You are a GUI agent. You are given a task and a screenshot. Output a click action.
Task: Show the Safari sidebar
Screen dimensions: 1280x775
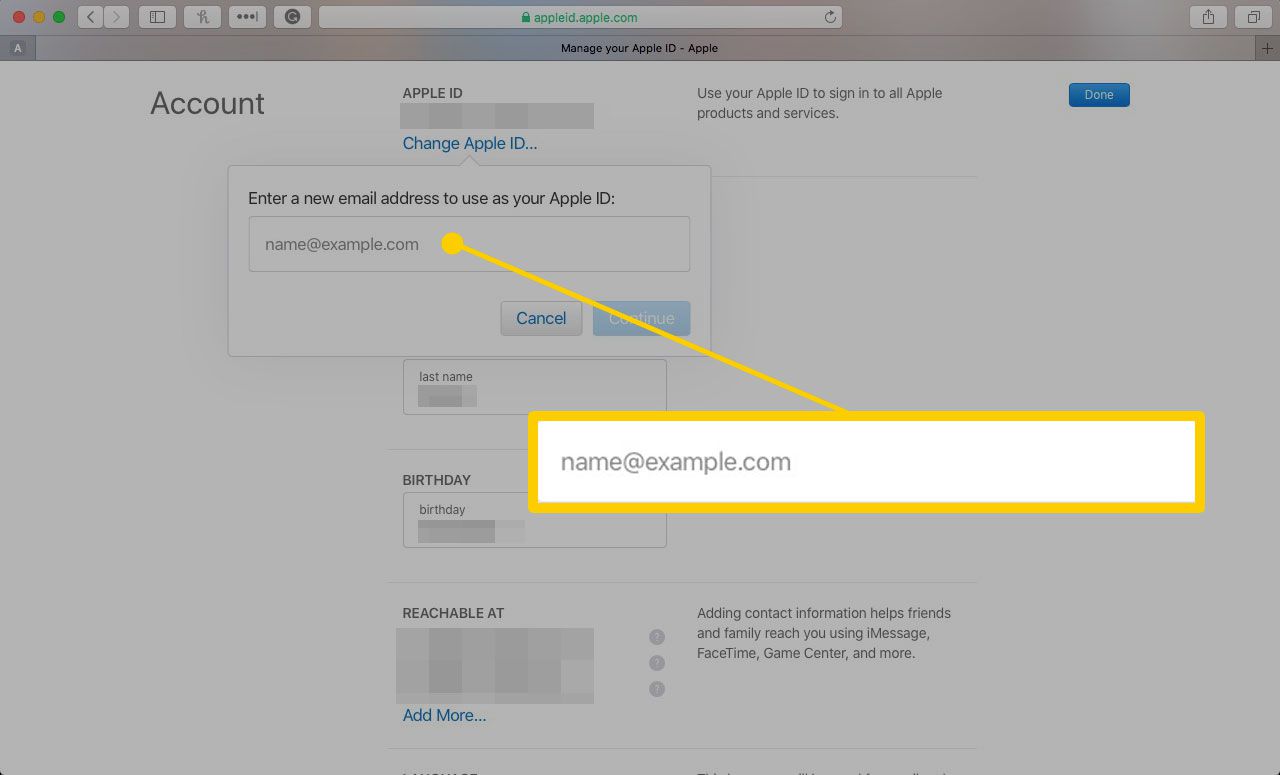pyautogui.click(x=157, y=17)
